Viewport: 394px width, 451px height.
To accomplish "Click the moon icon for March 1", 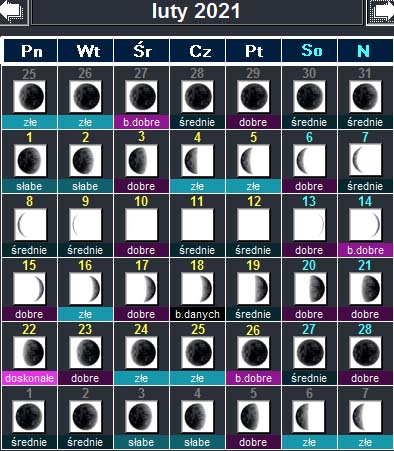I will pos(29,417).
